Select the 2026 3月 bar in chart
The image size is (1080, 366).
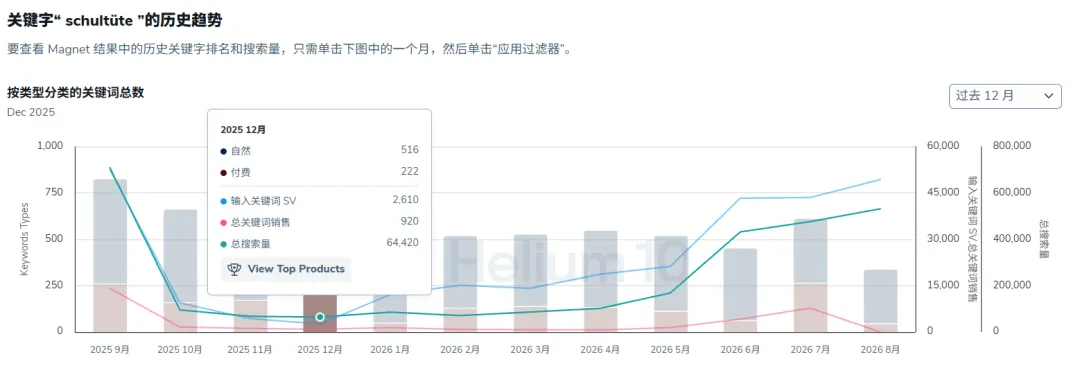pos(530,283)
